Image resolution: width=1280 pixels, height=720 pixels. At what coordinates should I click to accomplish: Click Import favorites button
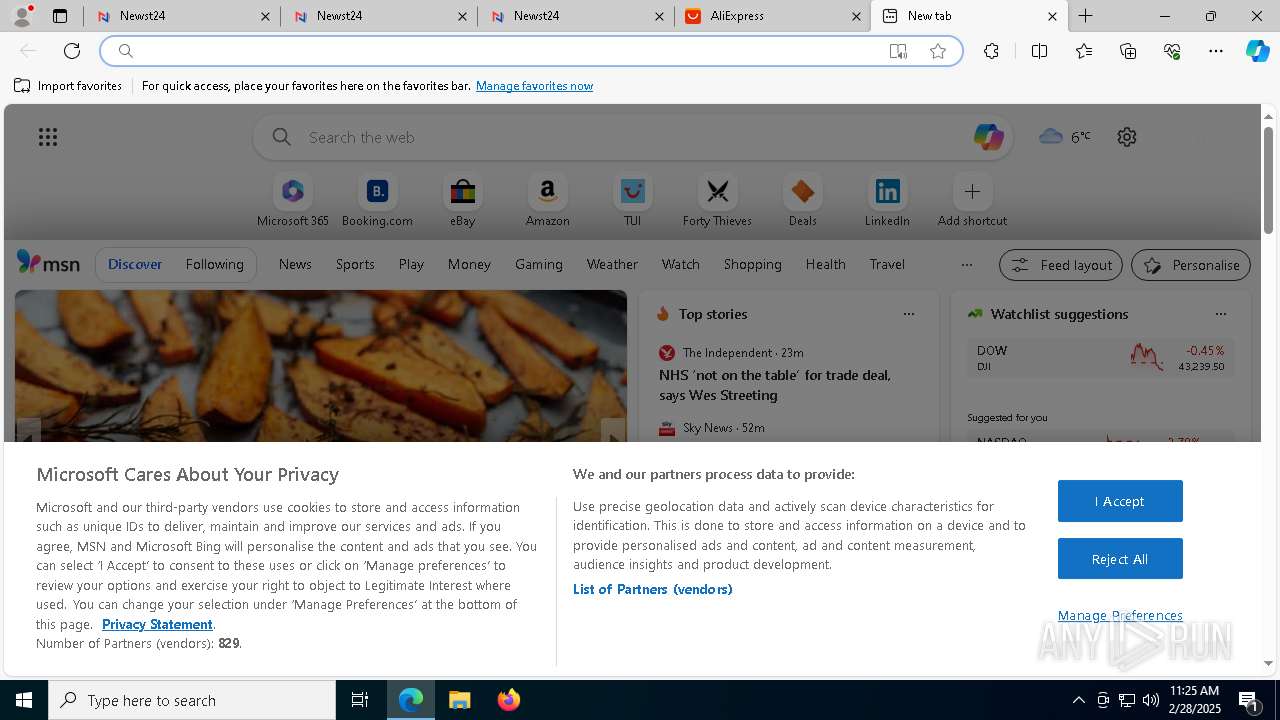(x=68, y=86)
